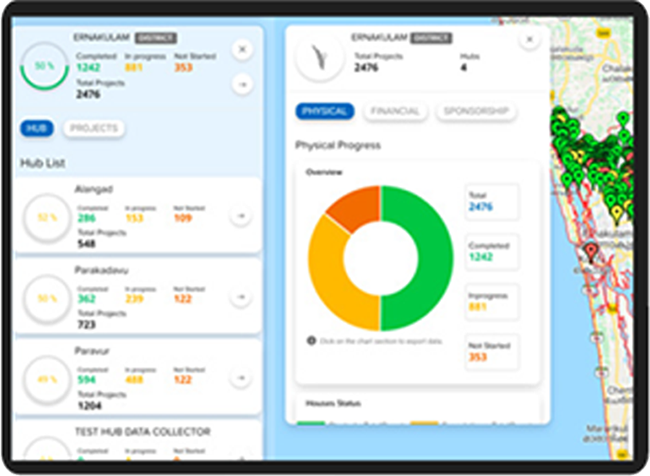Expand the Houses Status section
Screen dimensions: 650x476
tap(418, 405)
